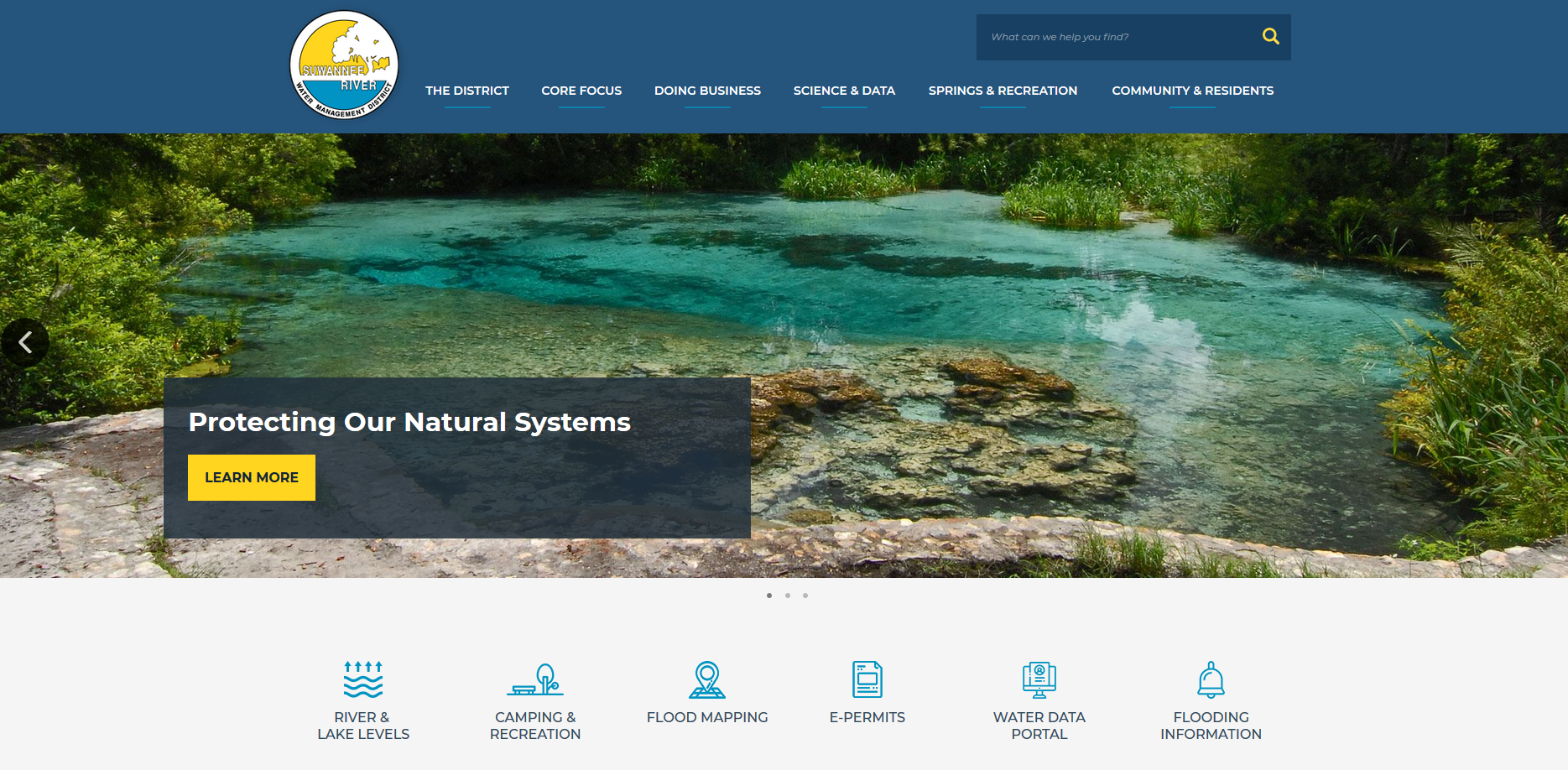Select the second carousel slide dot
Screen dimensions: 1568x770
tap(787, 596)
